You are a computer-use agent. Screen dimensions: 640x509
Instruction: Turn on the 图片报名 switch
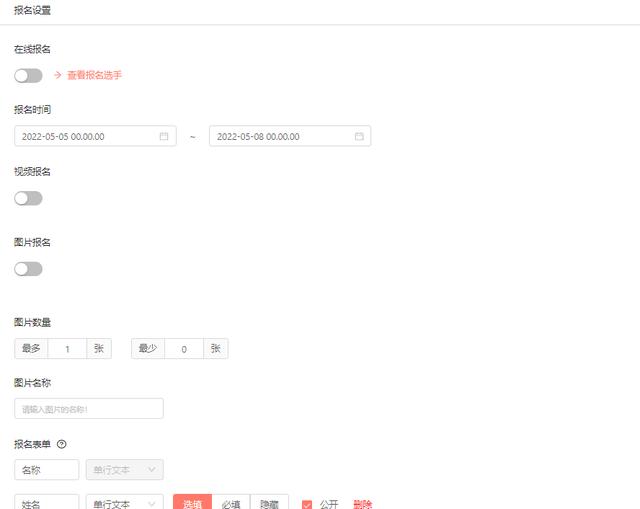click(x=28, y=269)
